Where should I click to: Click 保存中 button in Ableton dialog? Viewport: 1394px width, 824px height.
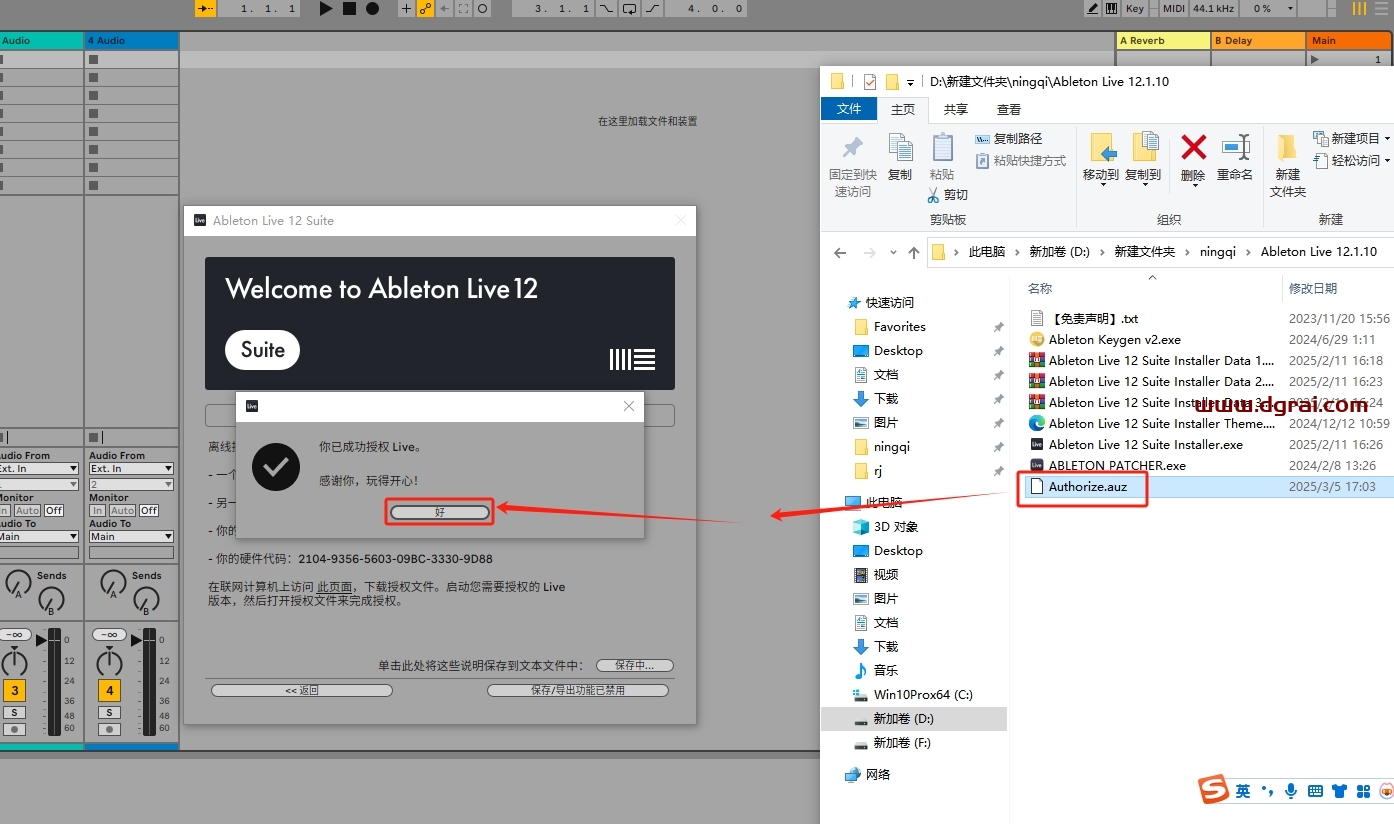pos(635,665)
